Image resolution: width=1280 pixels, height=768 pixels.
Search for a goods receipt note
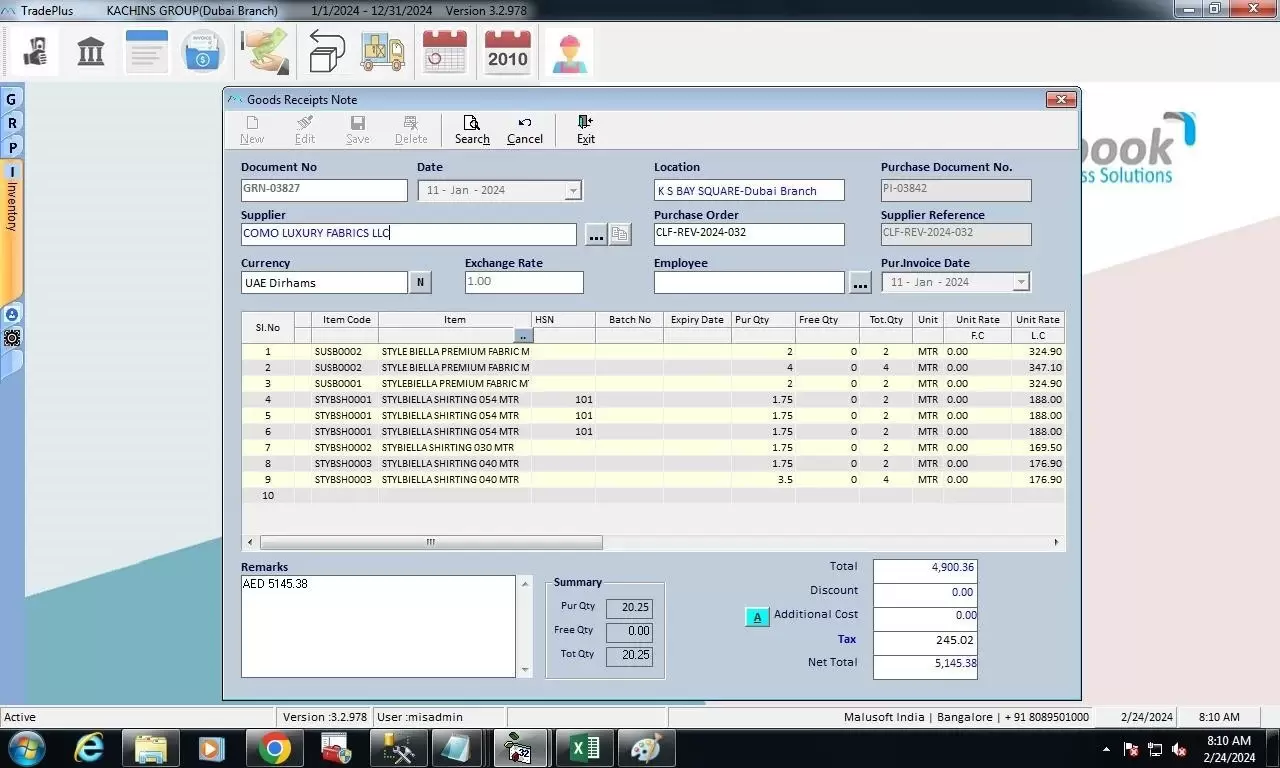pos(472,130)
